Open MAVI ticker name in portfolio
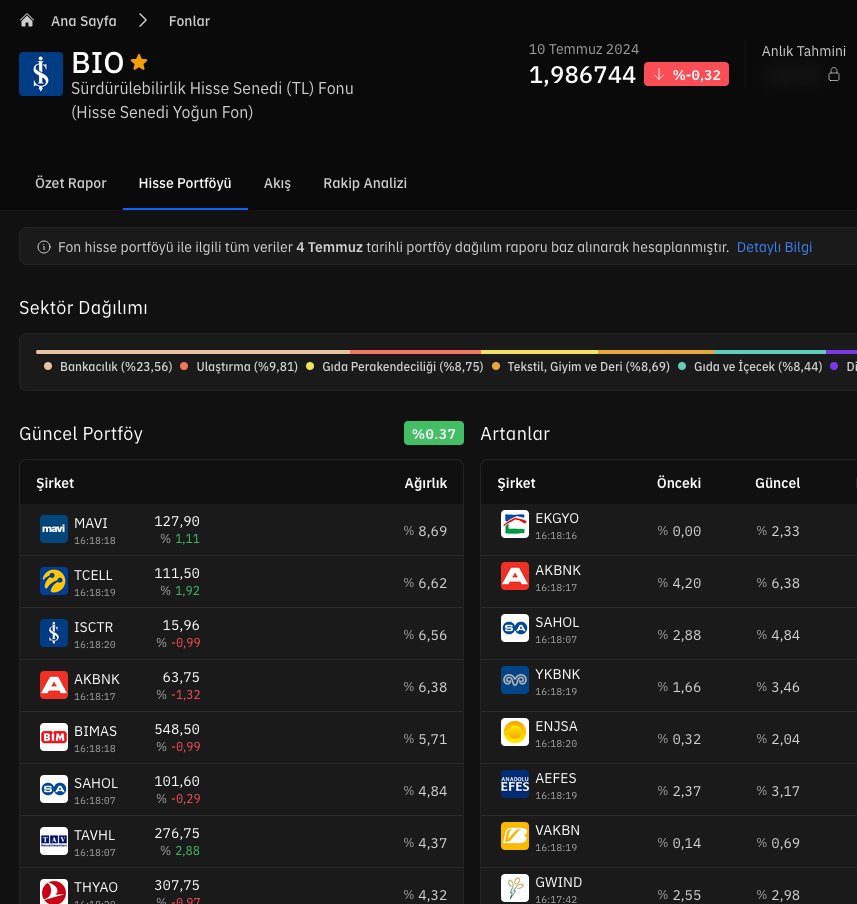 pyautogui.click(x=91, y=523)
